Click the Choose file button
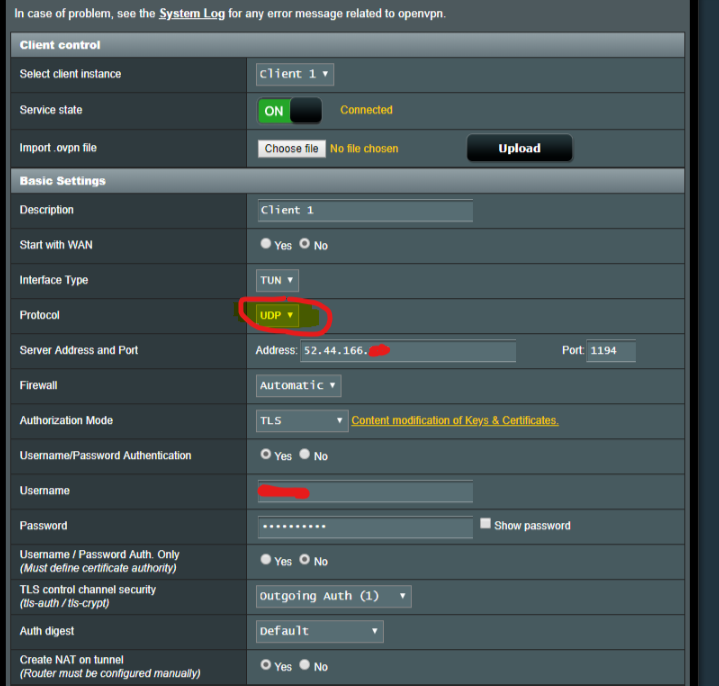Screen dimensions: 719x686 click(x=291, y=148)
